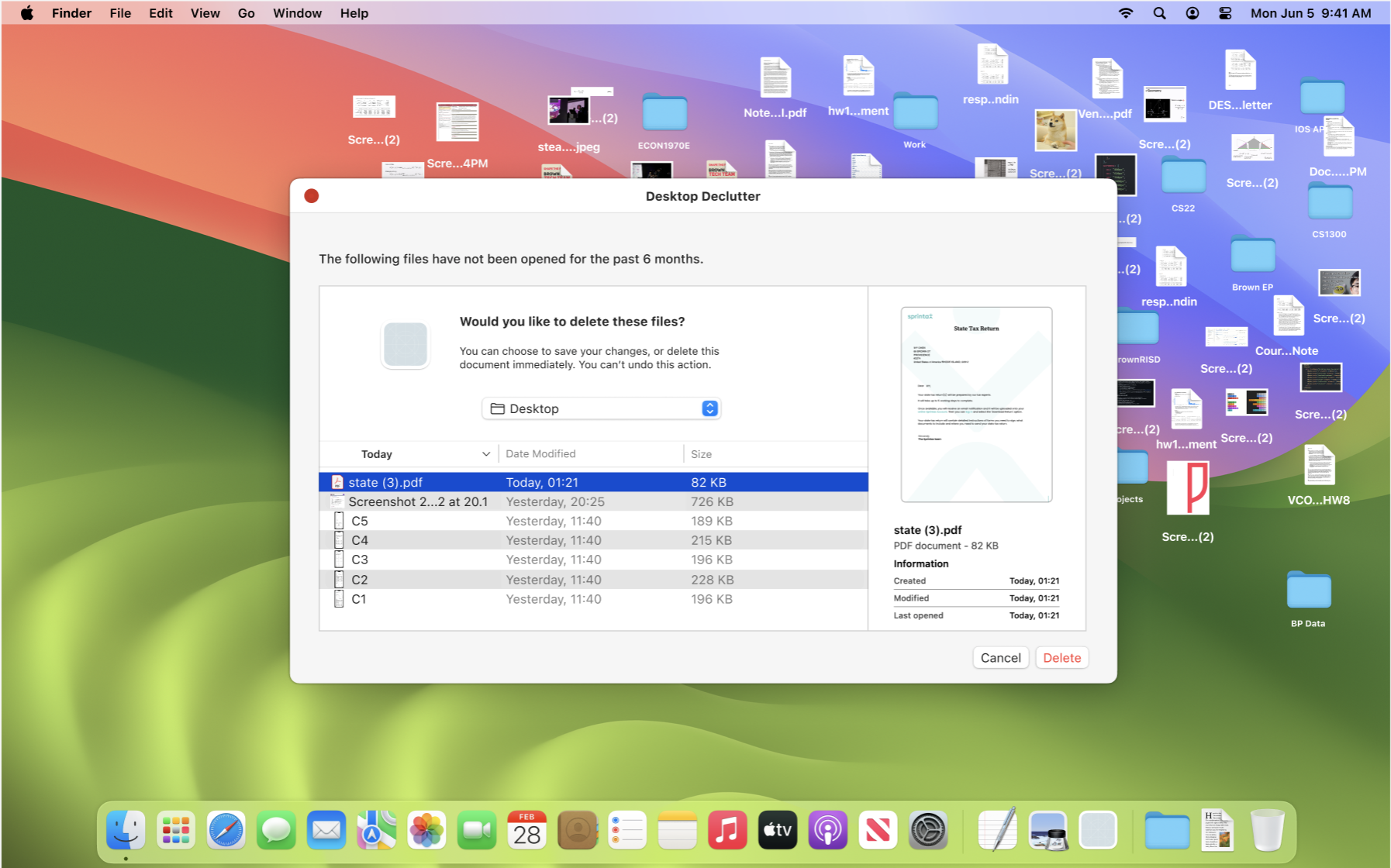Open the Finder menu
The height and width of the screenshot is (868, 1391).
tap(71, 13)
